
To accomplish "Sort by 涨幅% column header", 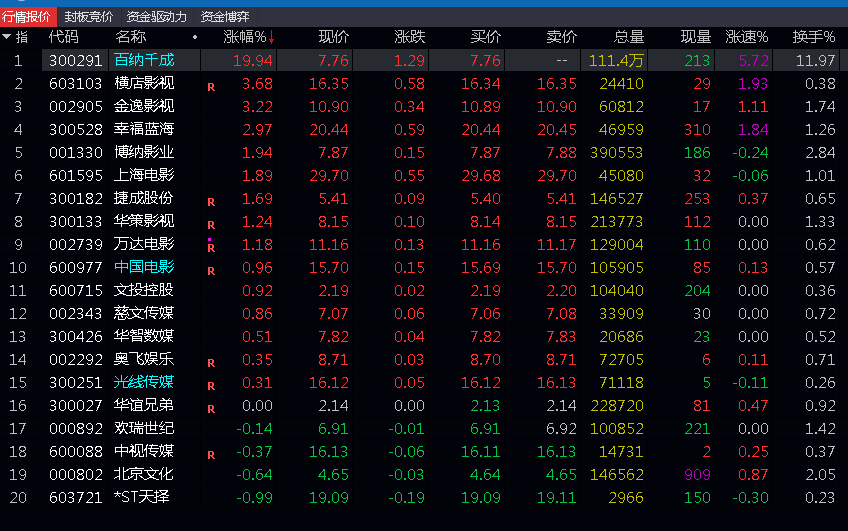I will click(244, 37).
